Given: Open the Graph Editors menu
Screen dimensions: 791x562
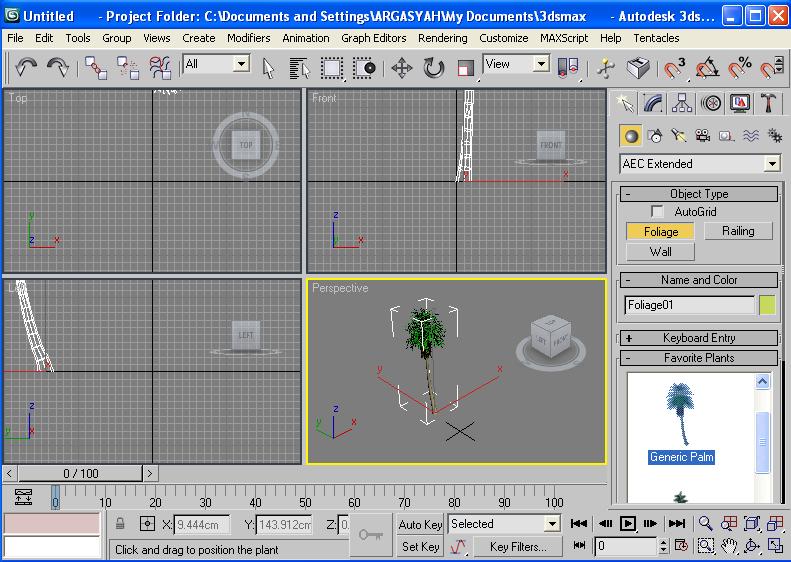Looking at the screenshot, I should click(x=373, y=38).
